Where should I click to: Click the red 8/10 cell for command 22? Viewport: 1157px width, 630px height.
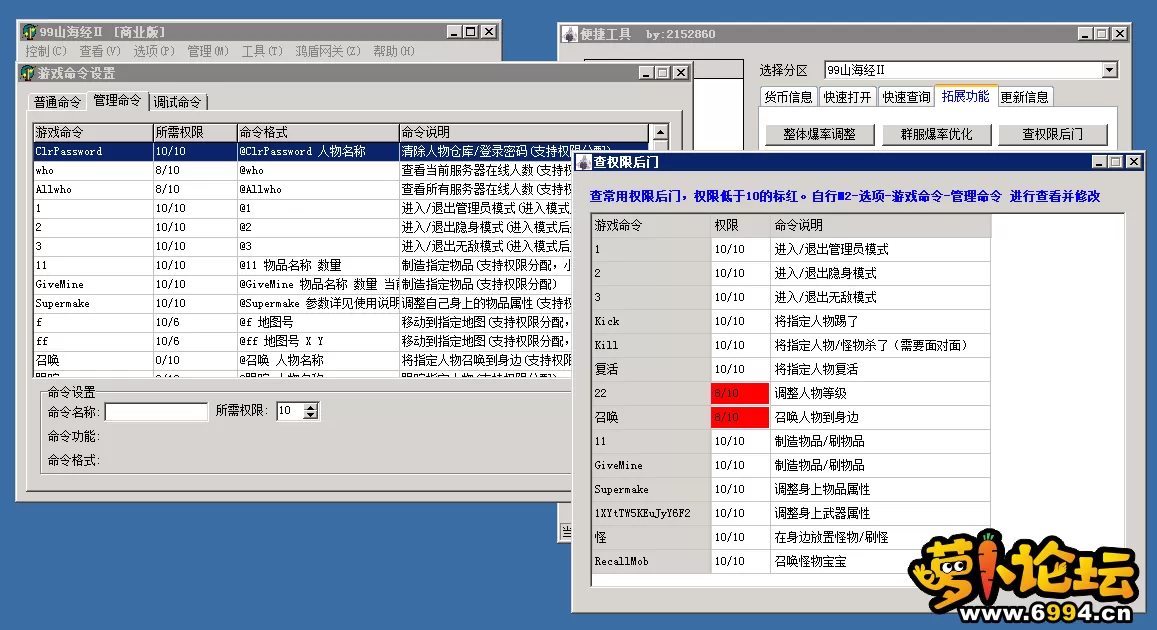[x=739, y=393]
